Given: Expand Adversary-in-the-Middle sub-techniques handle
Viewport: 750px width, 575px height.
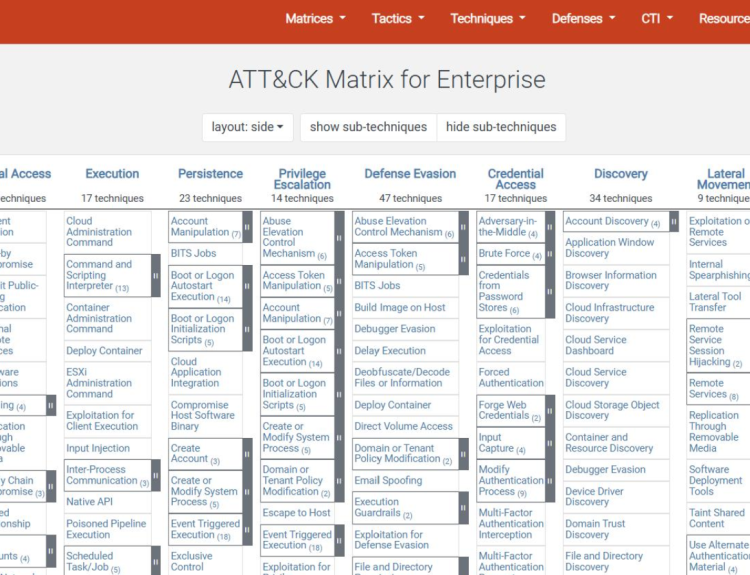Looking at the screenshot, I should (x=550, y=227).
